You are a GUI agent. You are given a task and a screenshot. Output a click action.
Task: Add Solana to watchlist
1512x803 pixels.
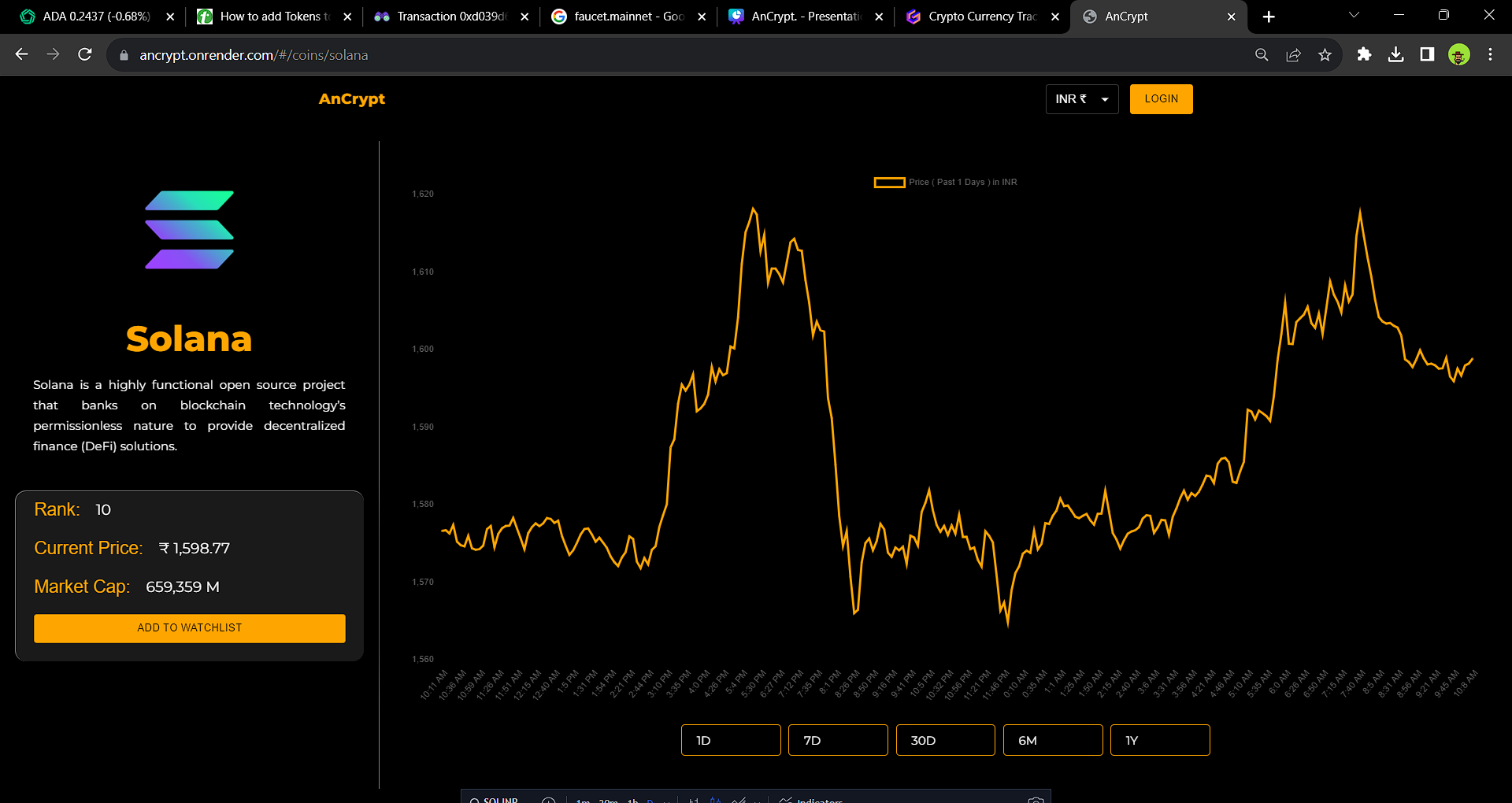pos(190,628)
